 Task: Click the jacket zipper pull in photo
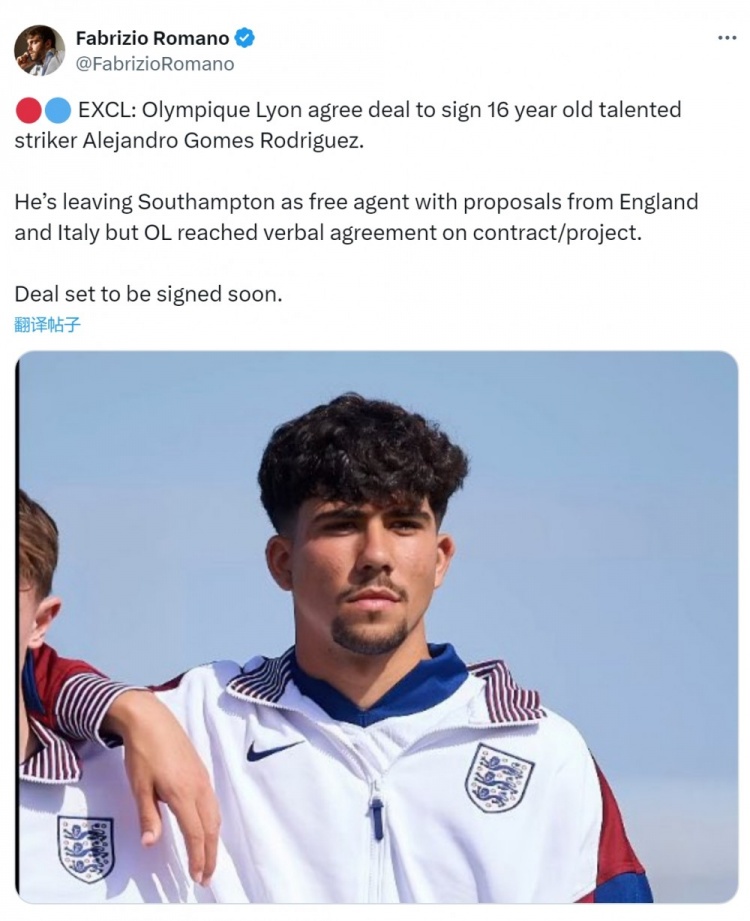pos(377,816)
